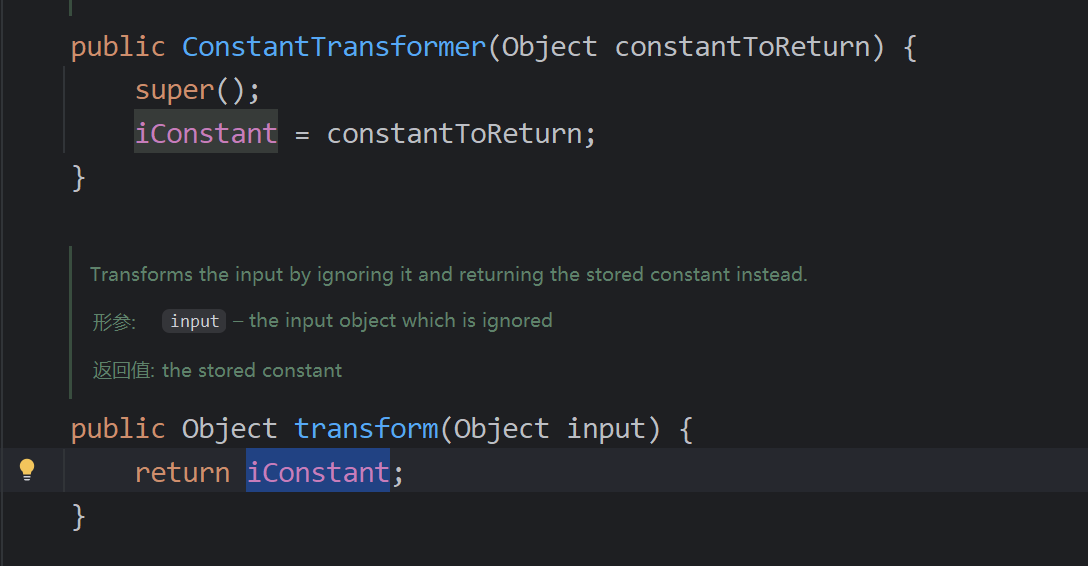This screenshot has height=566, width=1088.
Task: Click the public keyword before Object transform
Action: coord(118,429)
